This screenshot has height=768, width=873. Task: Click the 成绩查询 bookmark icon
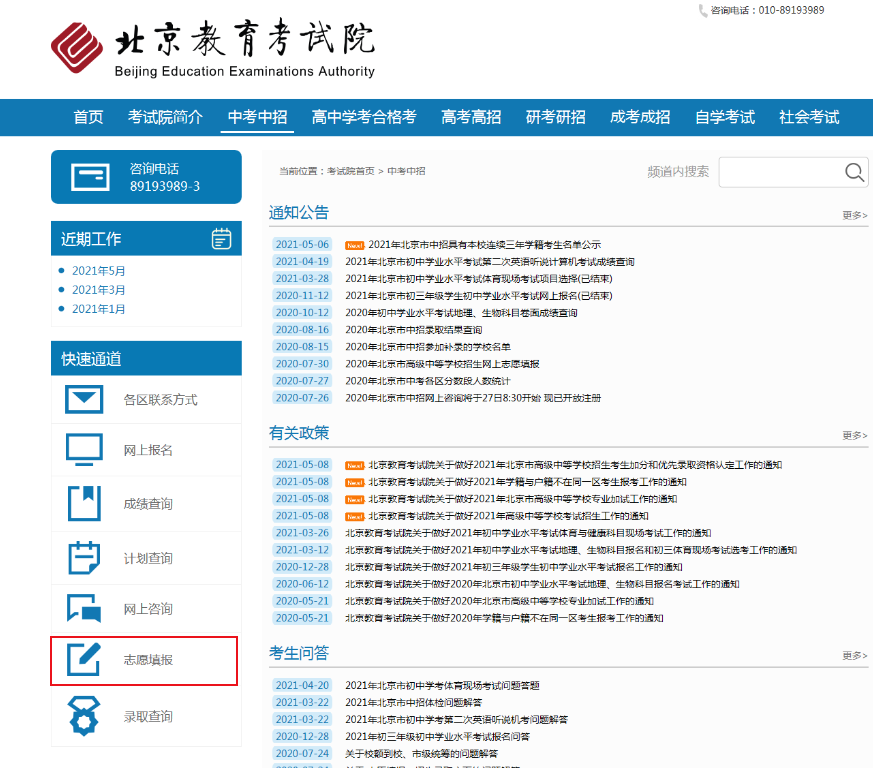84,503
